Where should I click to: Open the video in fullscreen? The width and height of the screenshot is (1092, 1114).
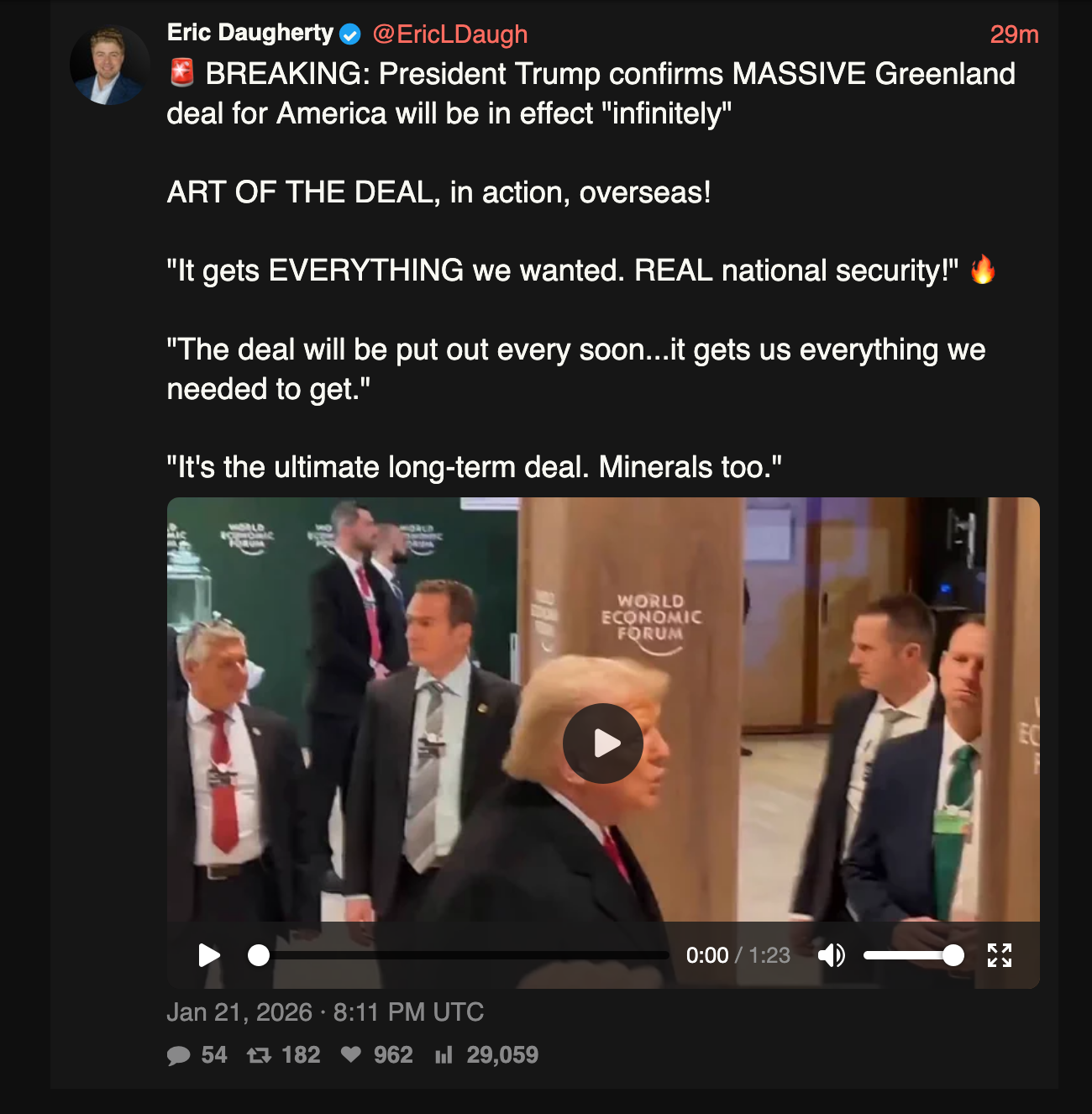(1000, 955)
